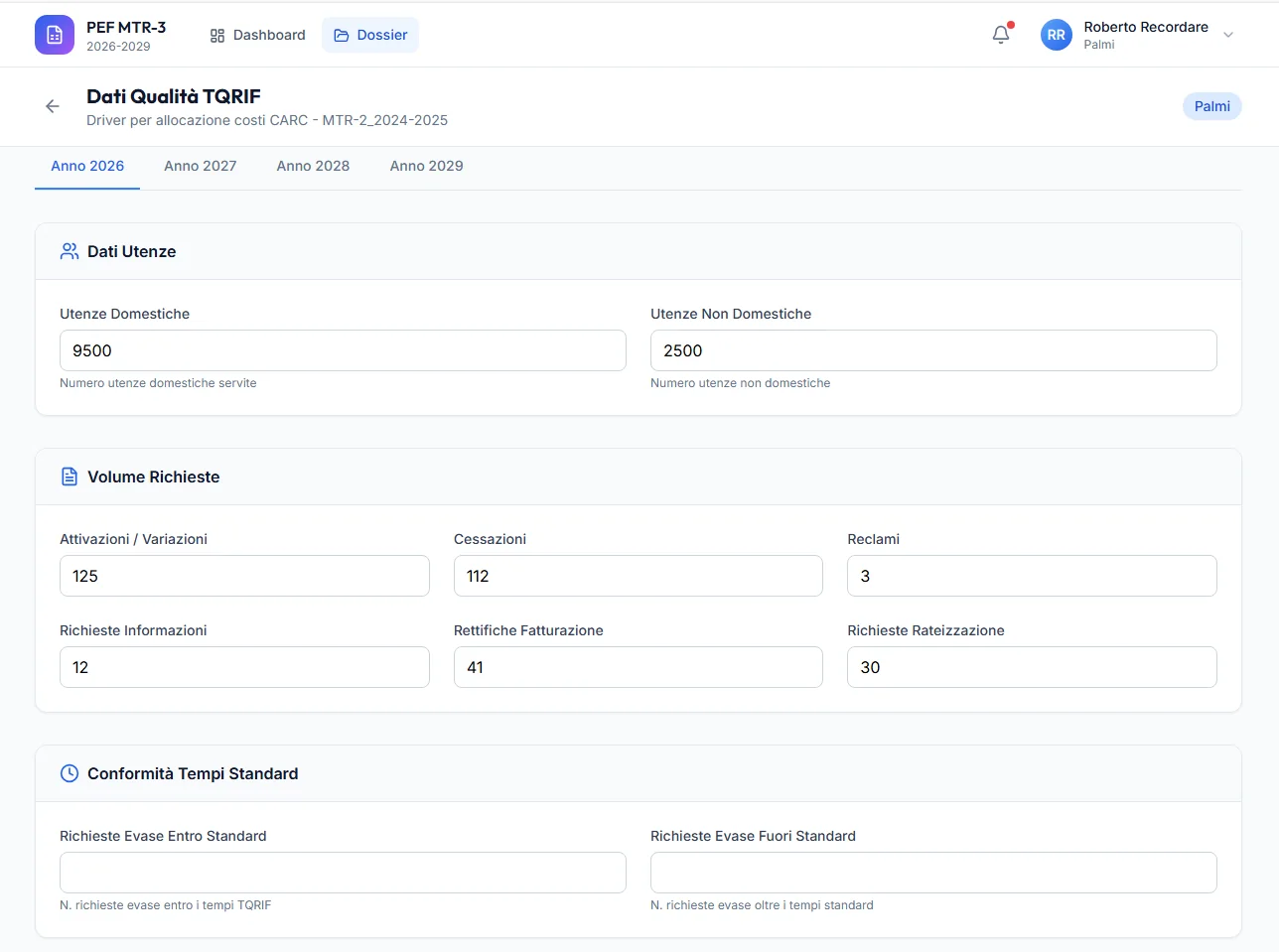Select the Reclami input field
1279x952 pixels.
(x=1032, y=576)
